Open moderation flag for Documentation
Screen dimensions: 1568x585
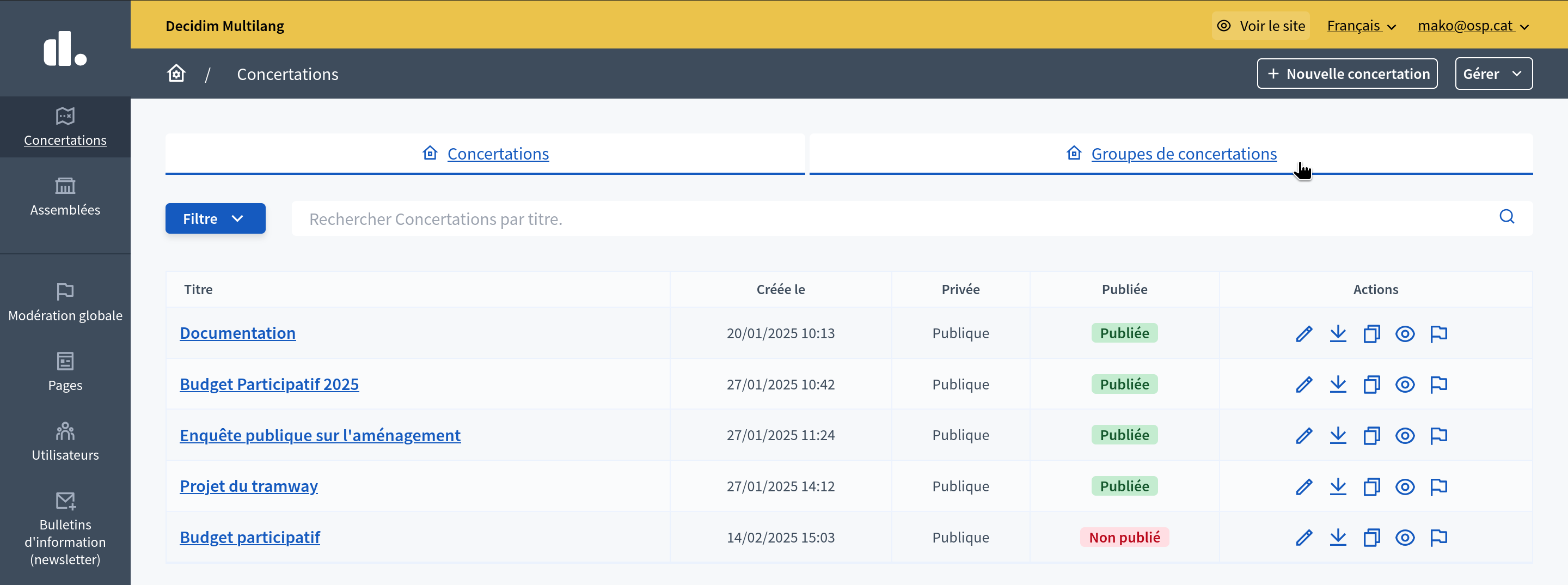tap(1438, 333)
